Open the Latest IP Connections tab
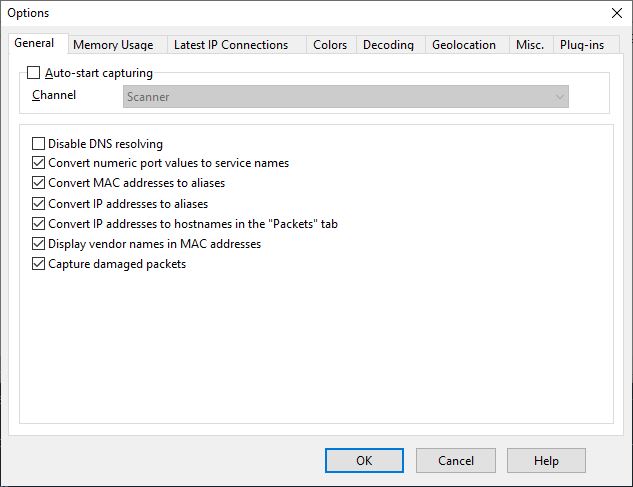Screen dimensions: 633x487 (x=231, y=45)
